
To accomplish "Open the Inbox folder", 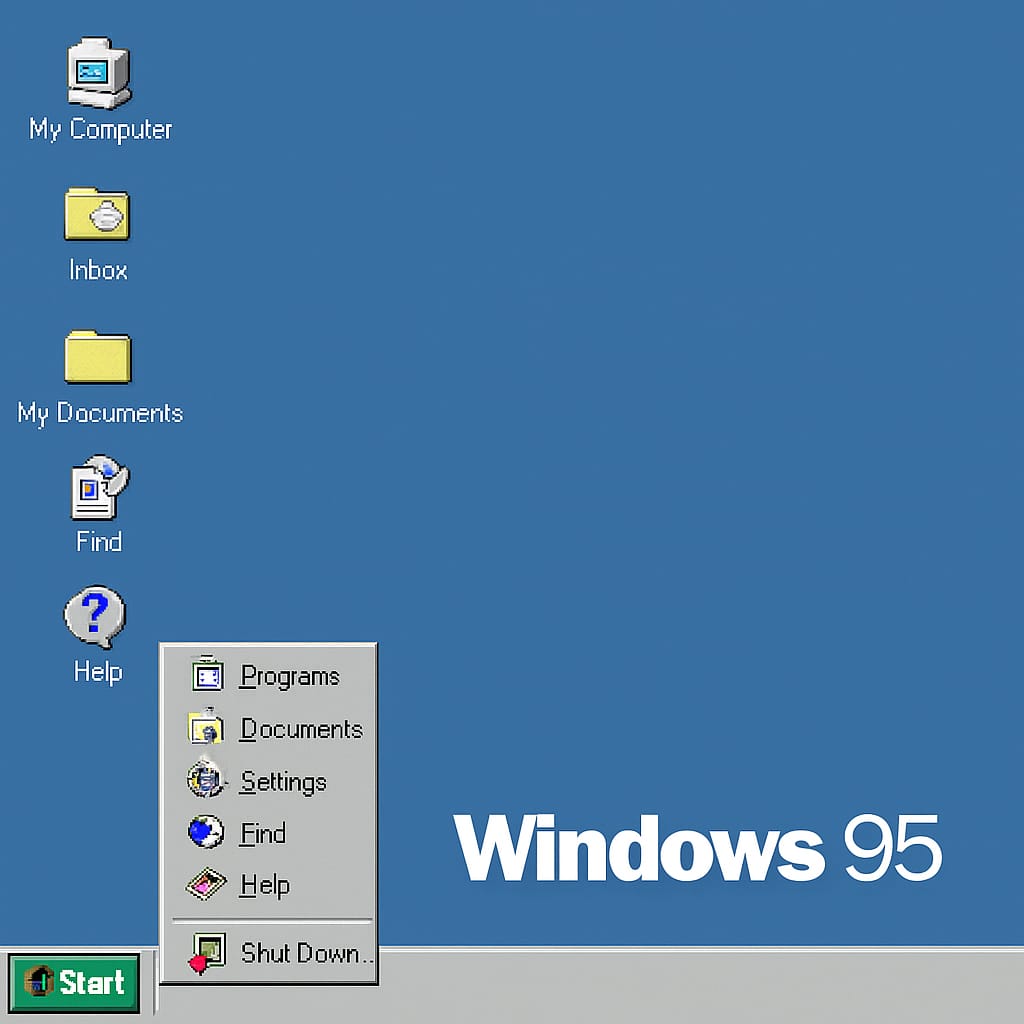I will point(96,215).
